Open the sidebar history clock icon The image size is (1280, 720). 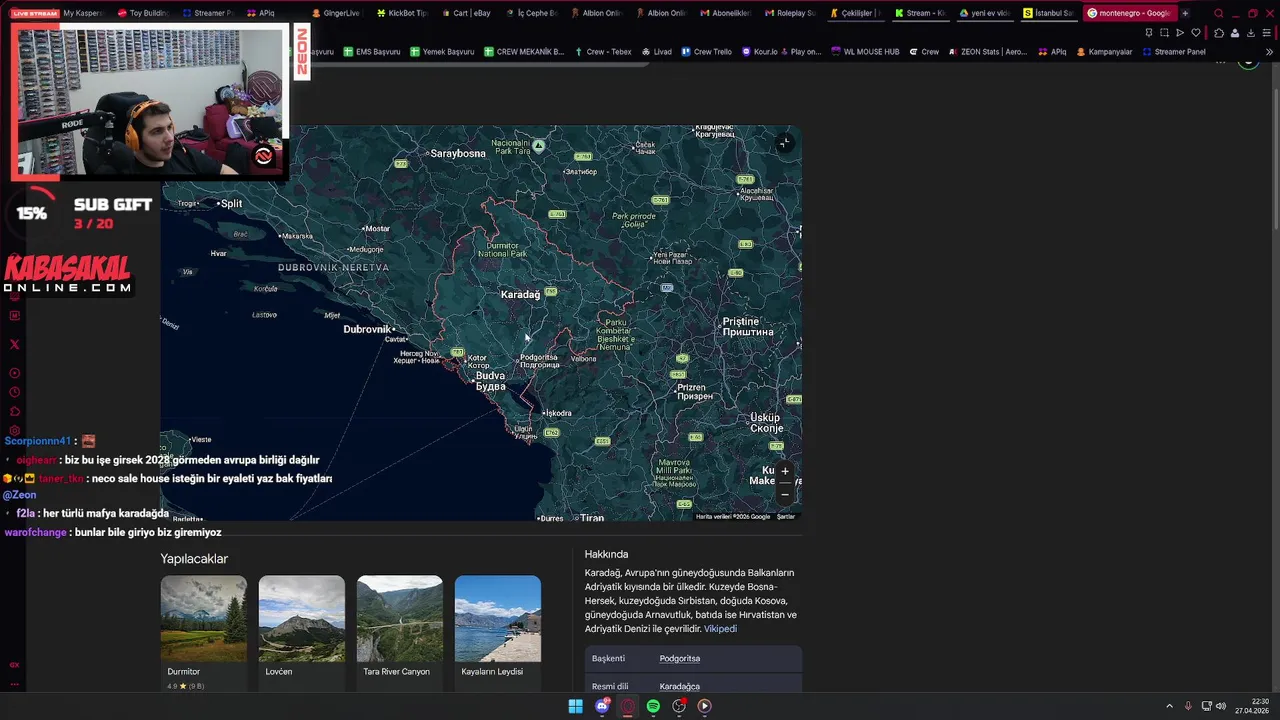(x=14, y=392)
